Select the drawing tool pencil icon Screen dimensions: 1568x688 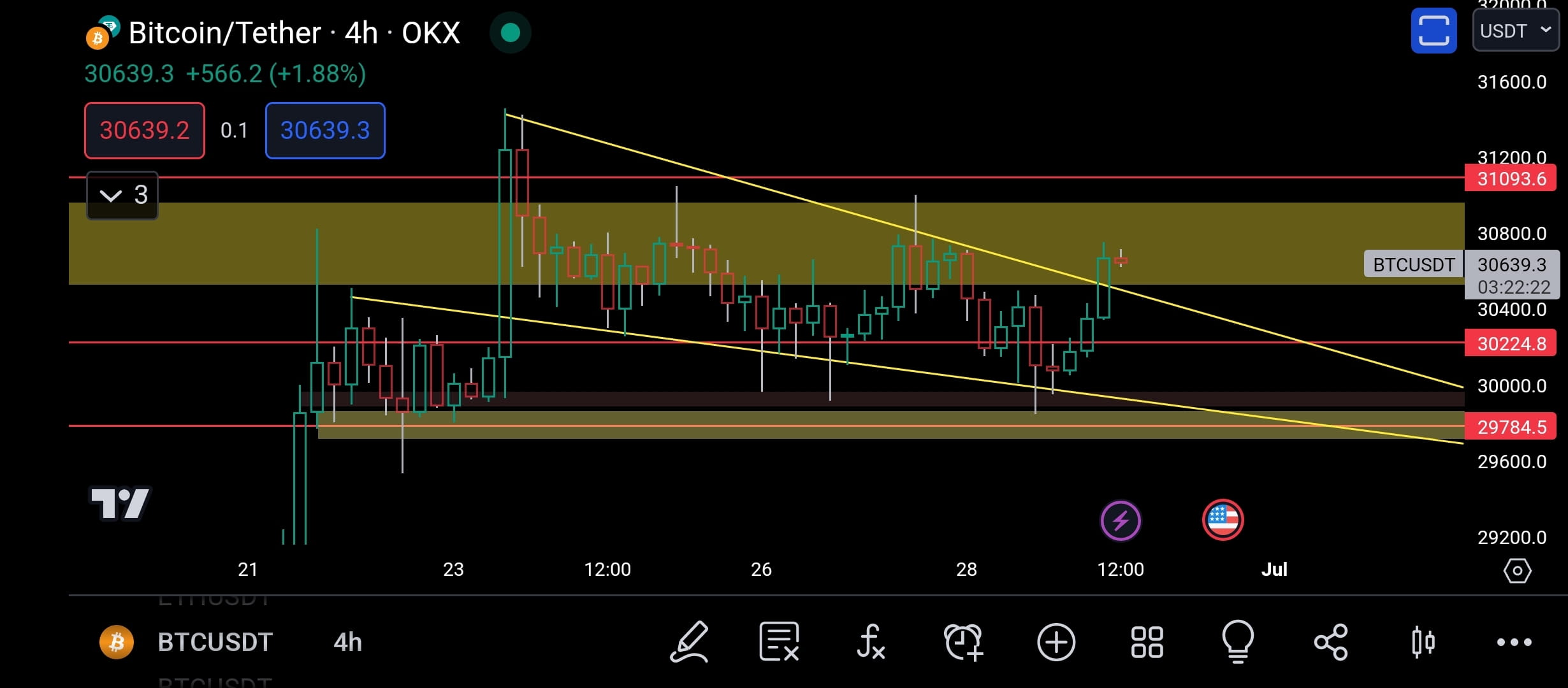(688, 642)
